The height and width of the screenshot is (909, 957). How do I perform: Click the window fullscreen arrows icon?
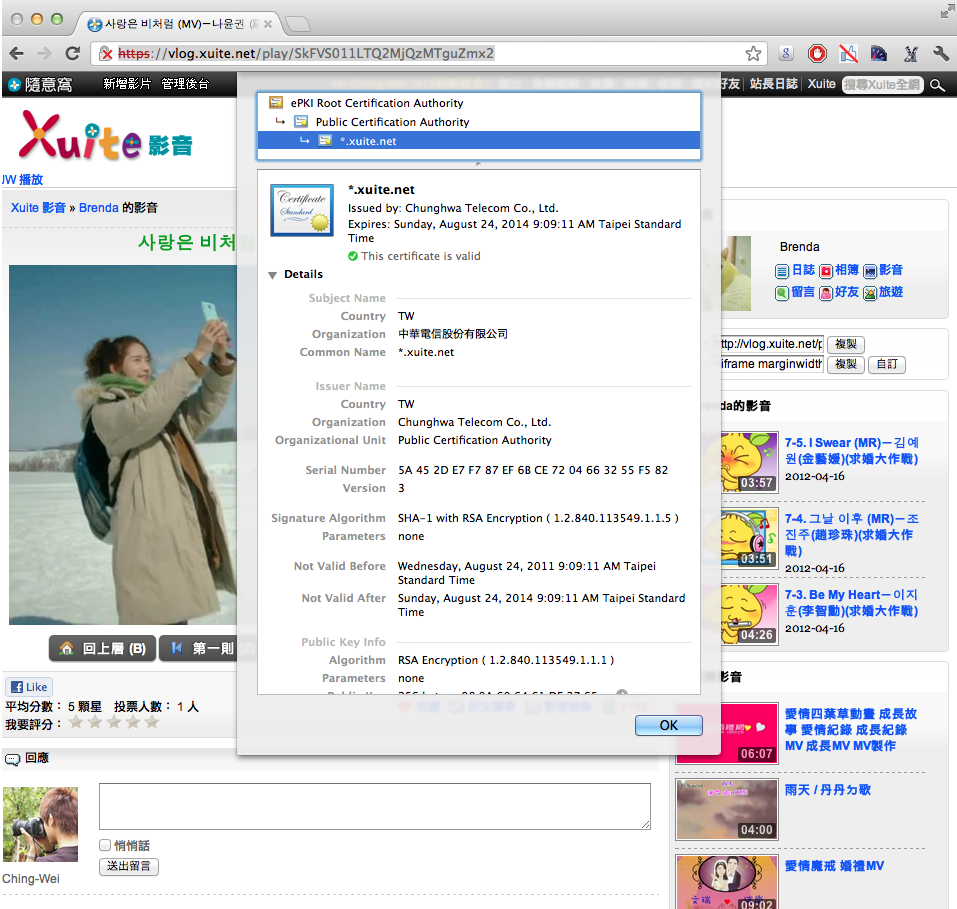(947, 11)
